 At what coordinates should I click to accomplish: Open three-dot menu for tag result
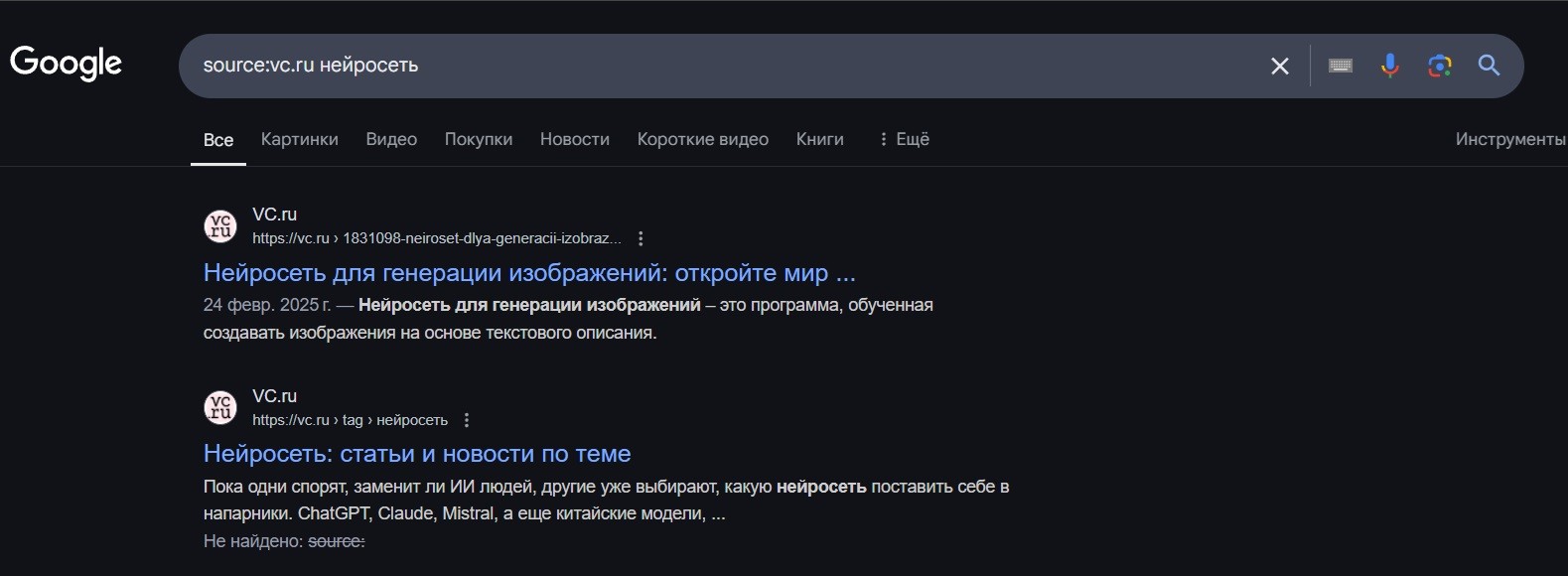(467, 420)
